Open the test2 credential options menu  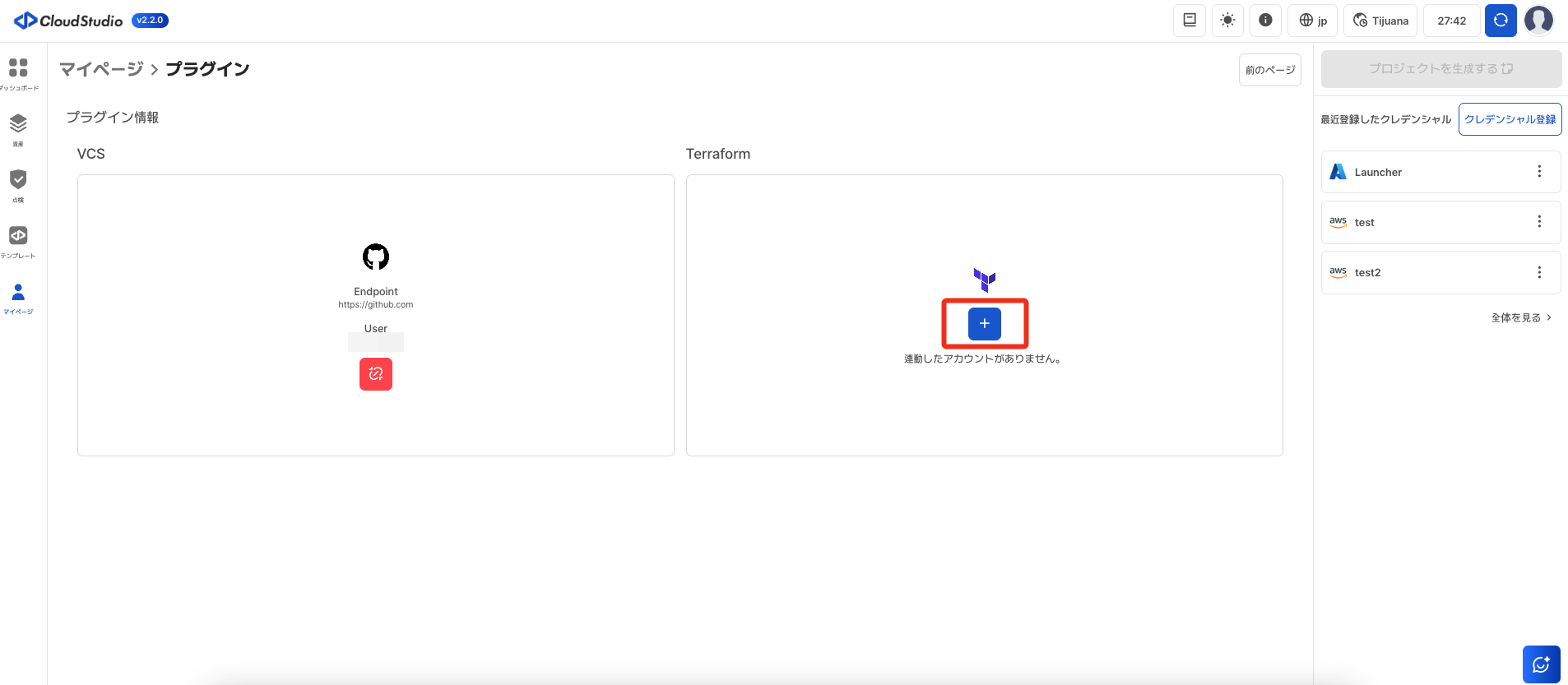(x=1539, y=272)
